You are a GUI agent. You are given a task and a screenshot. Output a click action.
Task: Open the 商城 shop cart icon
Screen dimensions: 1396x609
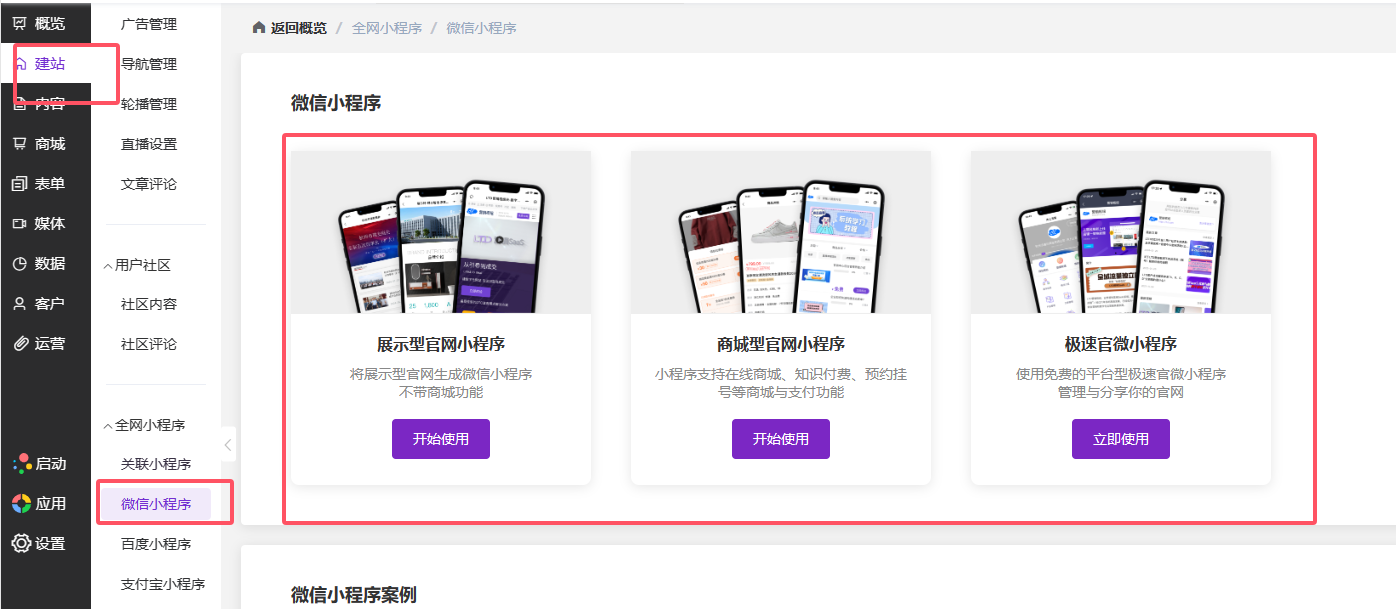20,144
